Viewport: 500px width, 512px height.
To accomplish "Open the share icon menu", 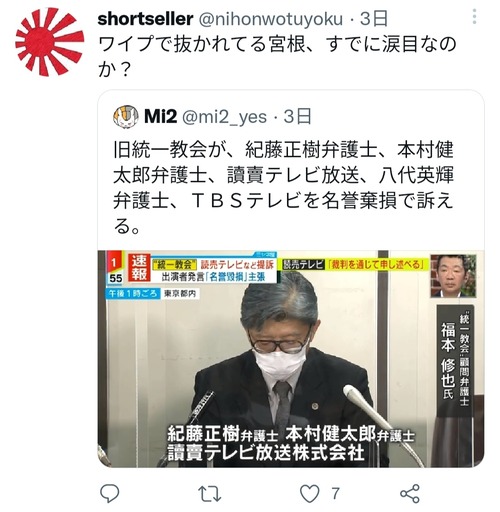I will click(410, 493).
